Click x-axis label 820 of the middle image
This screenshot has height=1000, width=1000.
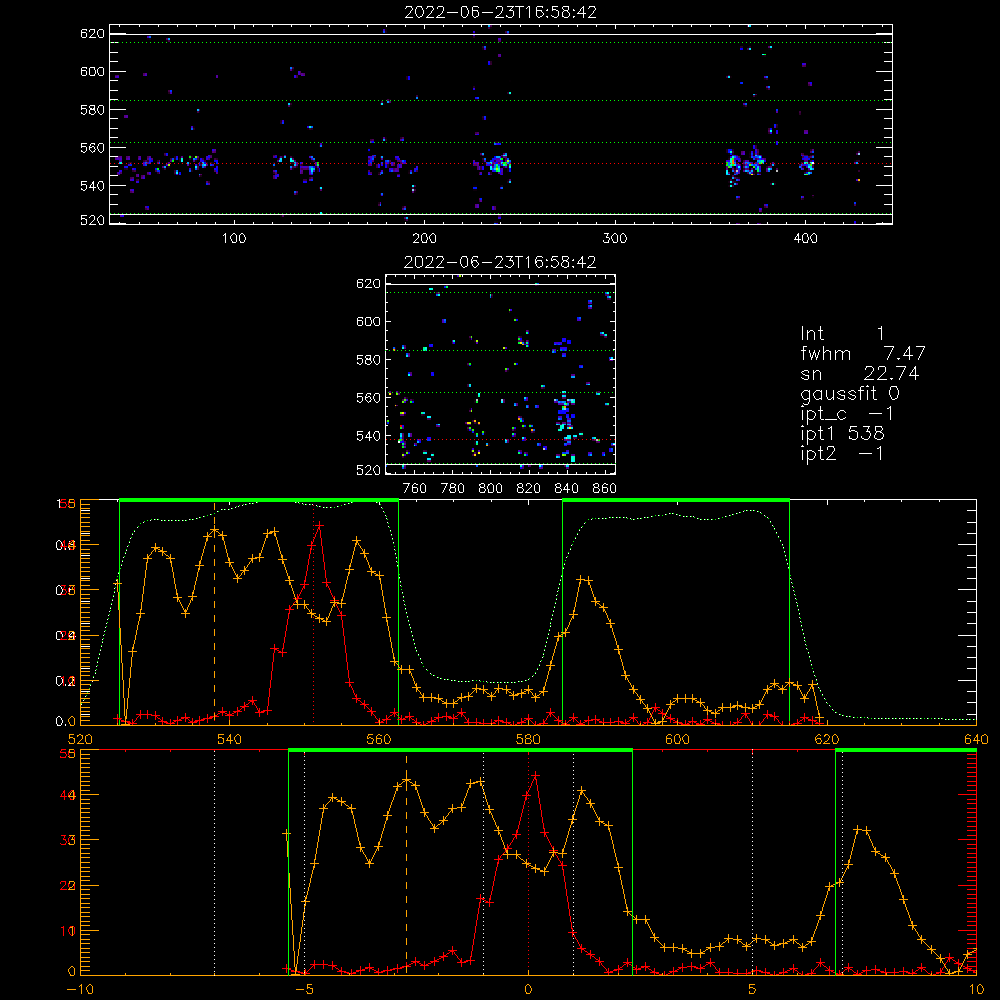529,489
